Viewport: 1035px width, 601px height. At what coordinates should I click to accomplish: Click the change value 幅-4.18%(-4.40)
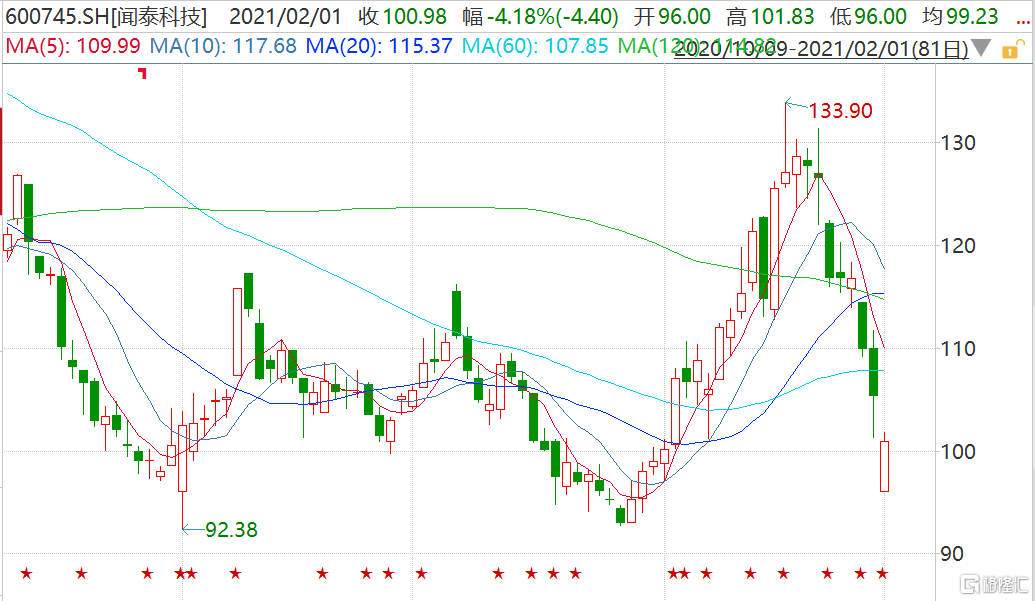541,16
